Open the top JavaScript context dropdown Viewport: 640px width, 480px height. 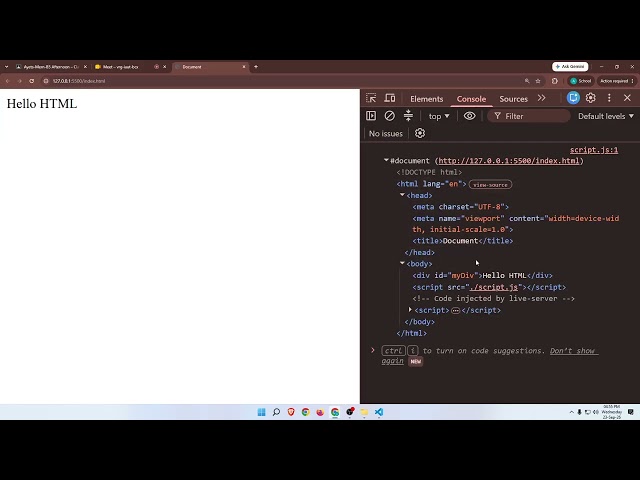tap(439, 116)
